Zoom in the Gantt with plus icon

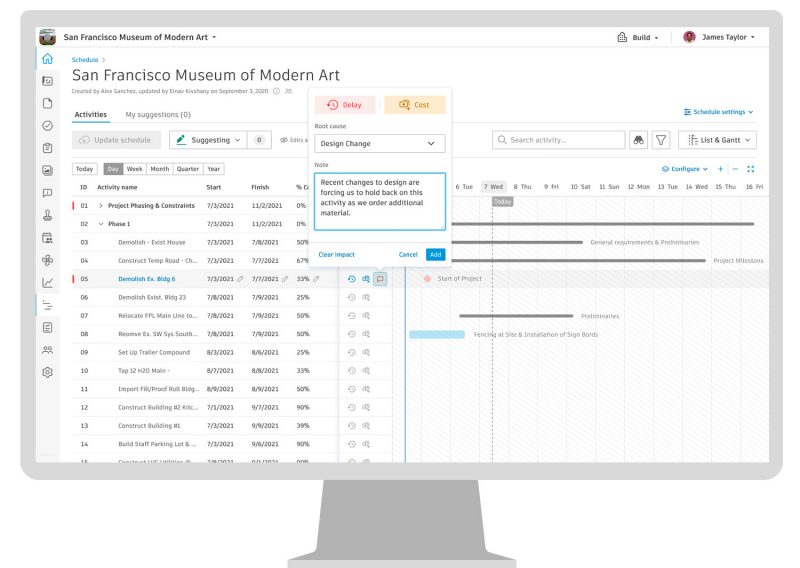(720, 169)
